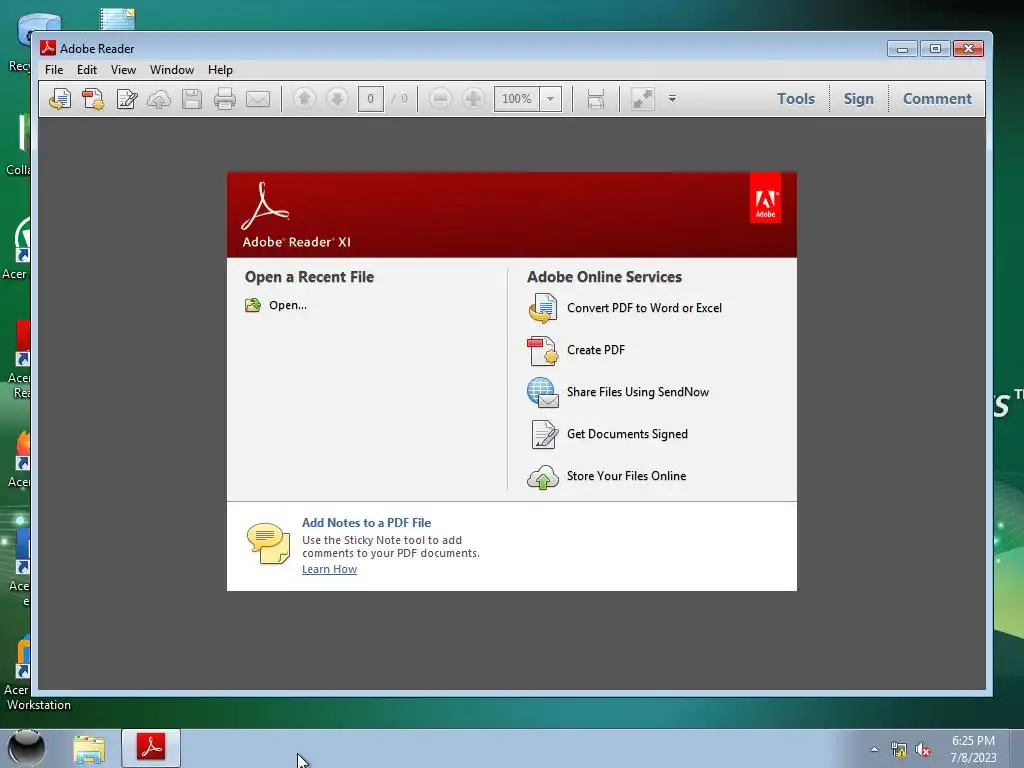Click the Adobe Reader title bar icon
The image size is (1024, 768).
coord(48,48)
